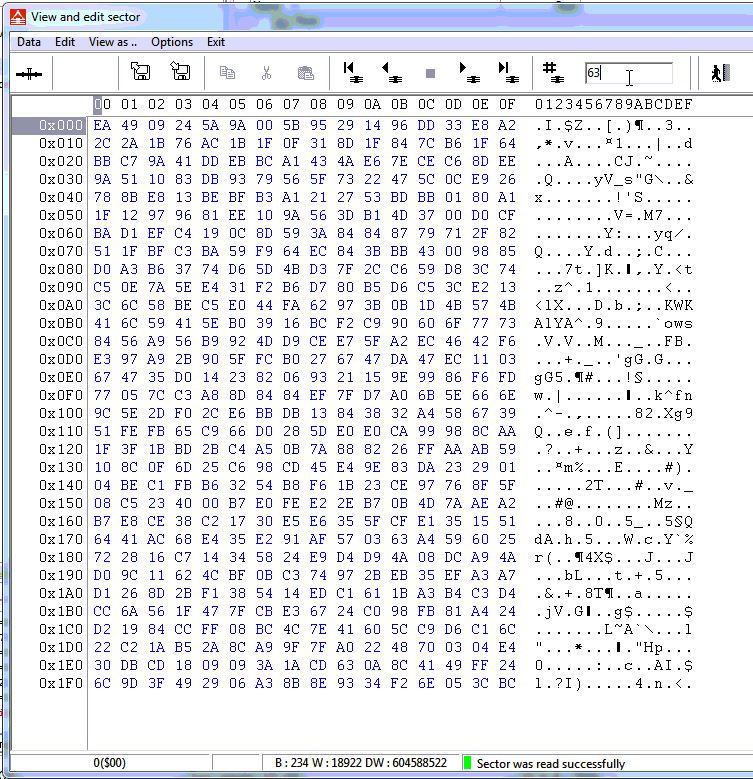Select offset row 0x100

(61, 413)
